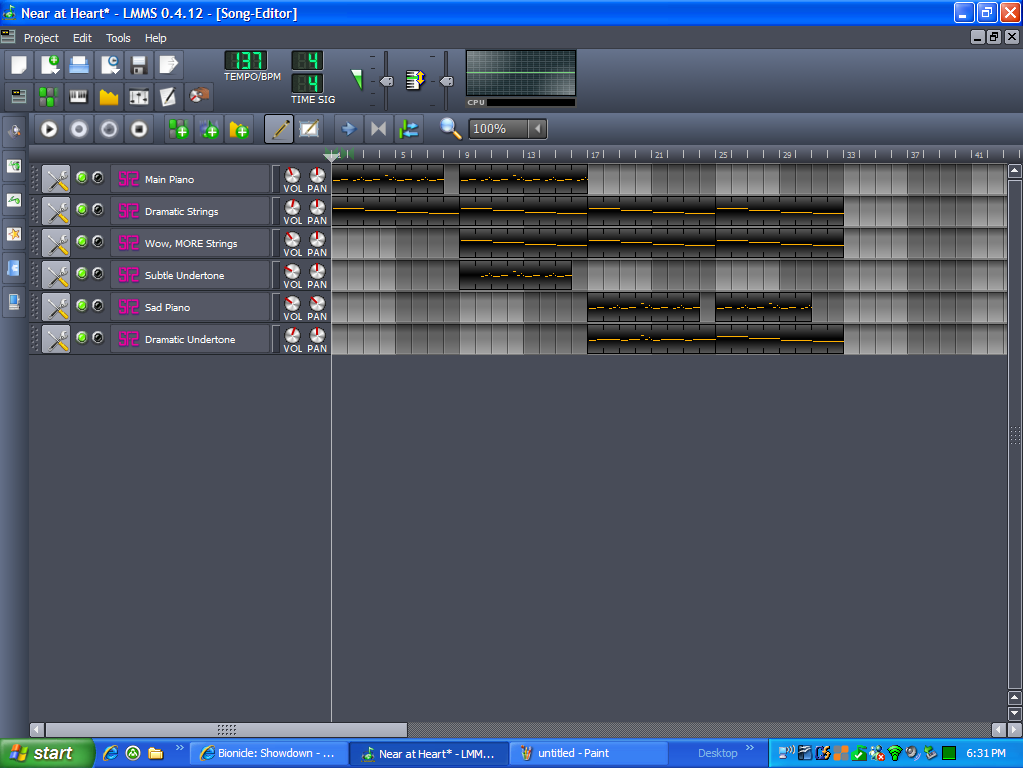Viewport: 1024px width, 768px height.
Task: Mute the Subtle Undertone track
Action: click(x=82, y=274)
